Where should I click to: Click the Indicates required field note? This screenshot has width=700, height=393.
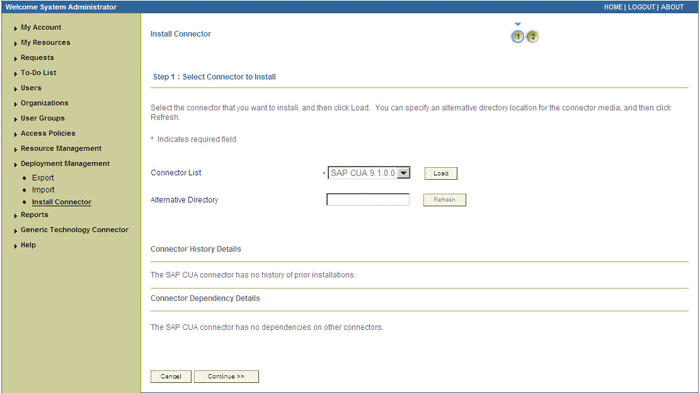pyautogui.click(x=196, y=139)
